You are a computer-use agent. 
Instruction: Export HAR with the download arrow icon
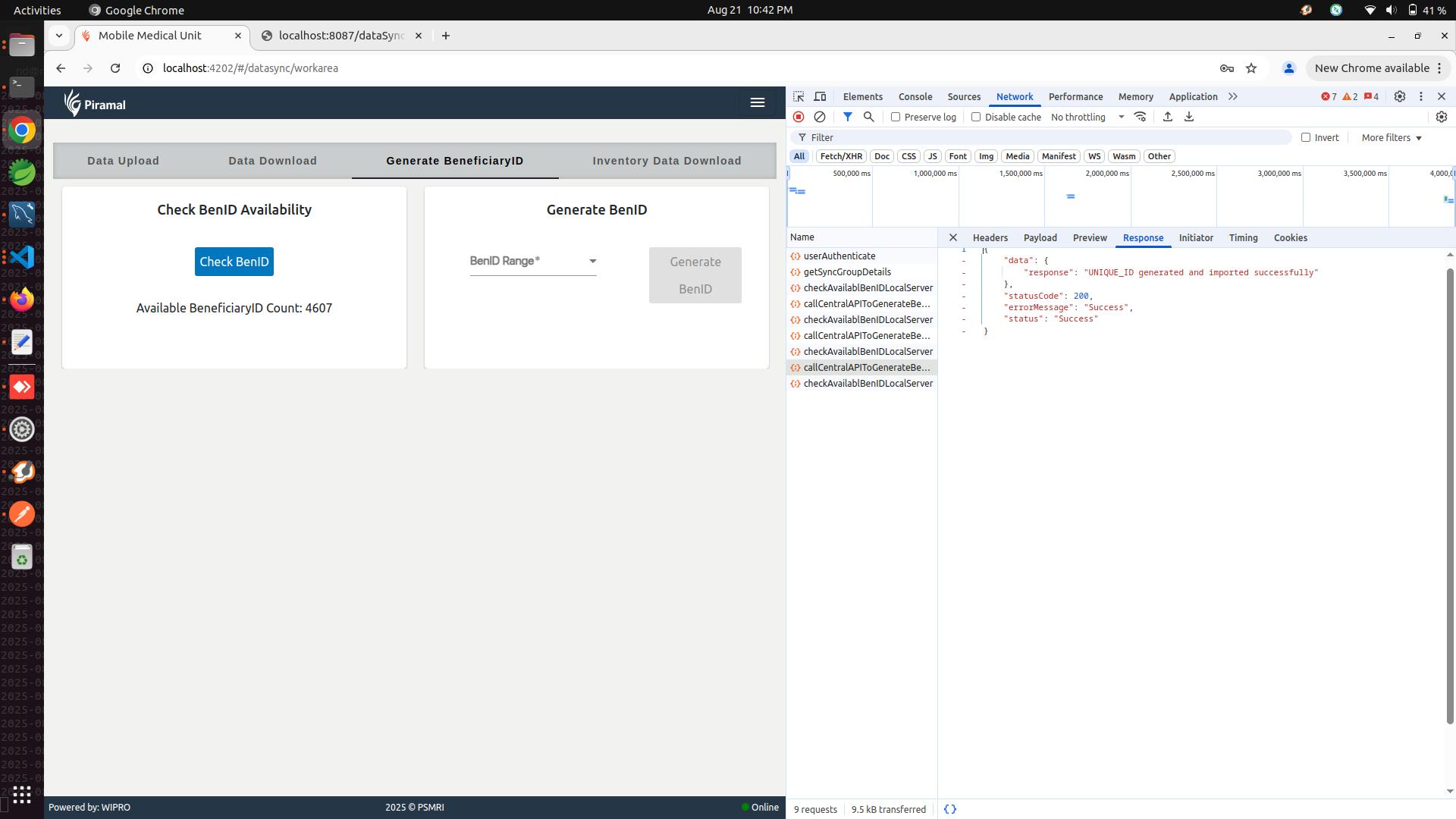[x=1189, y=117]
